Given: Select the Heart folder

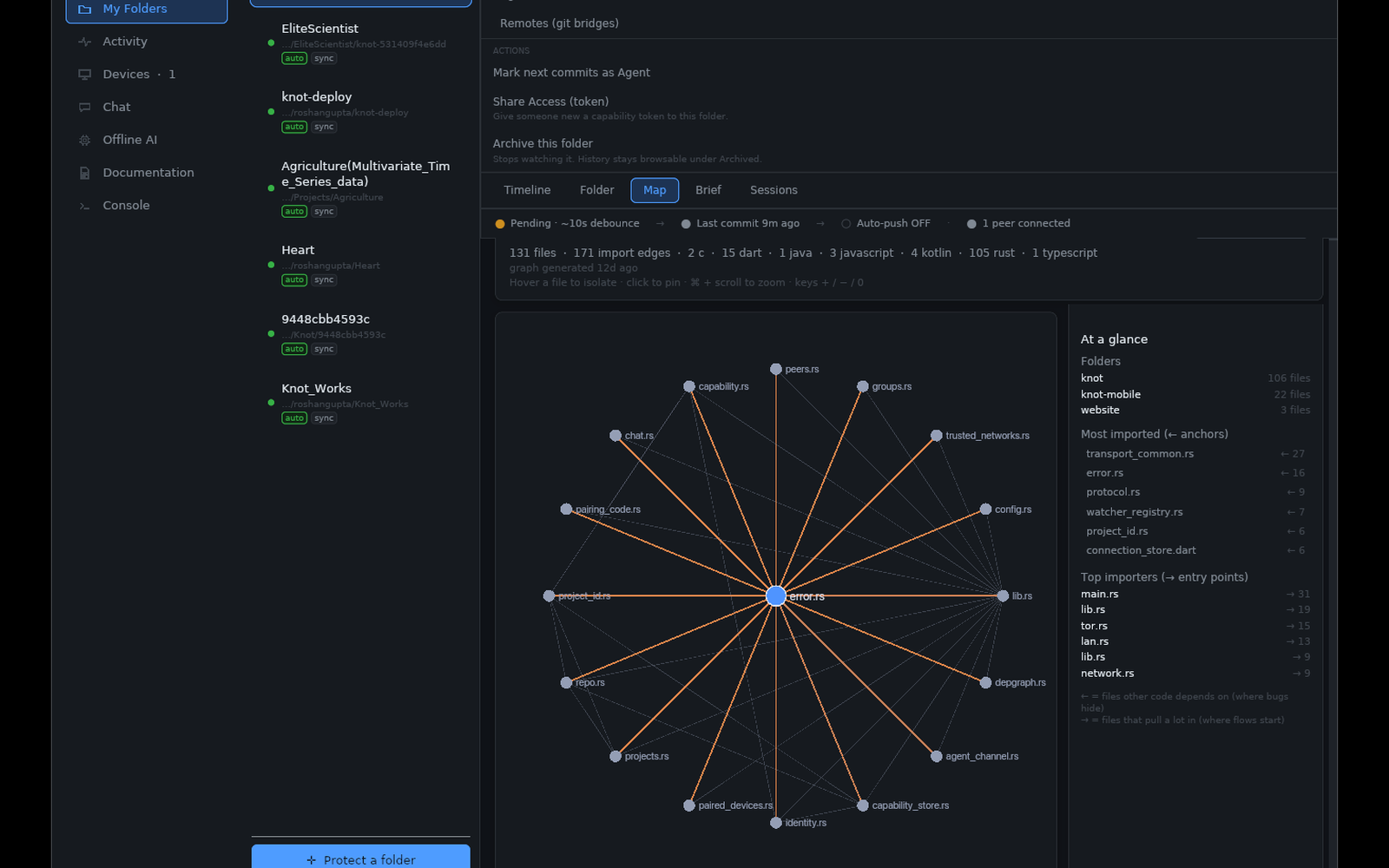Looking at the screenshot, I should click(x=361, y=264).
